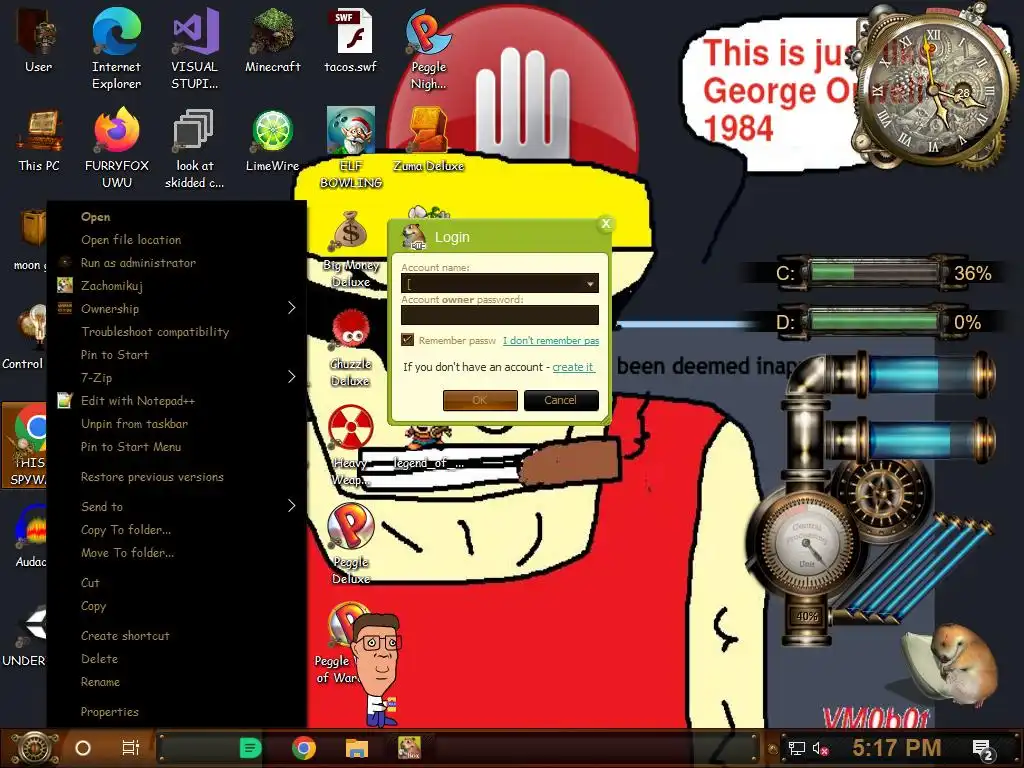Close the Login dialog with X
Viewport: 1024px width, 768px height.
(x=605, y=224)
